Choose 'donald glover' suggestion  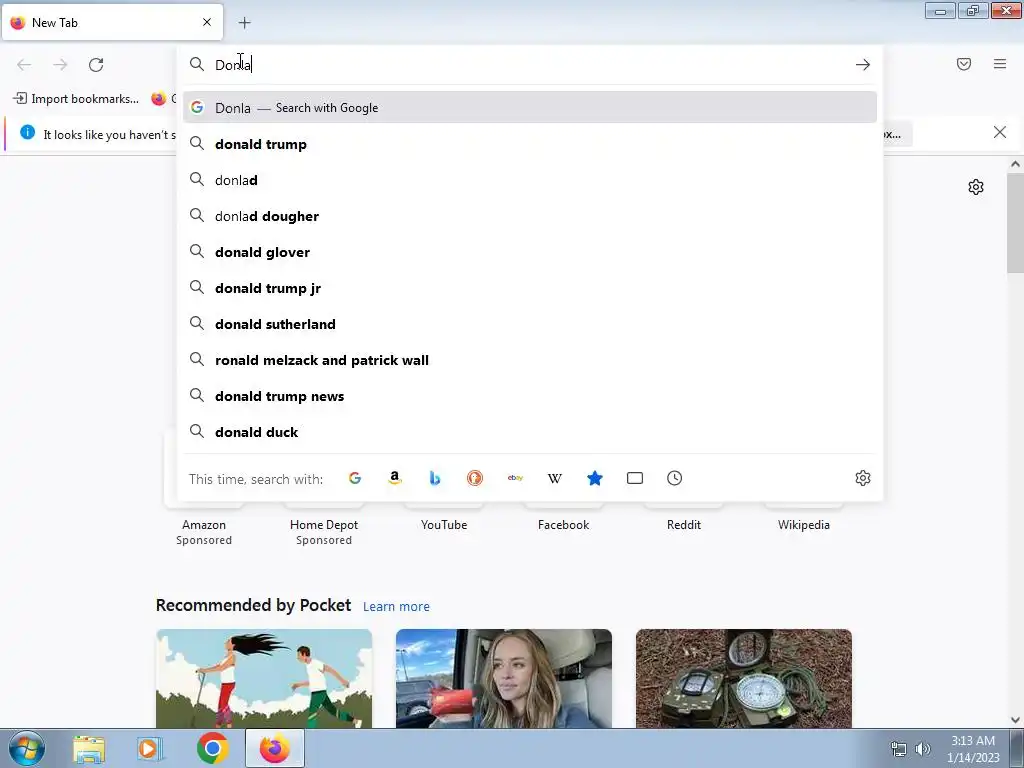530,252
